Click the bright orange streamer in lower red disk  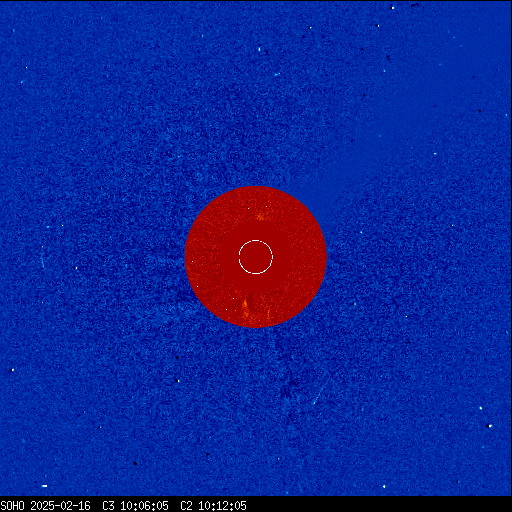246,308
